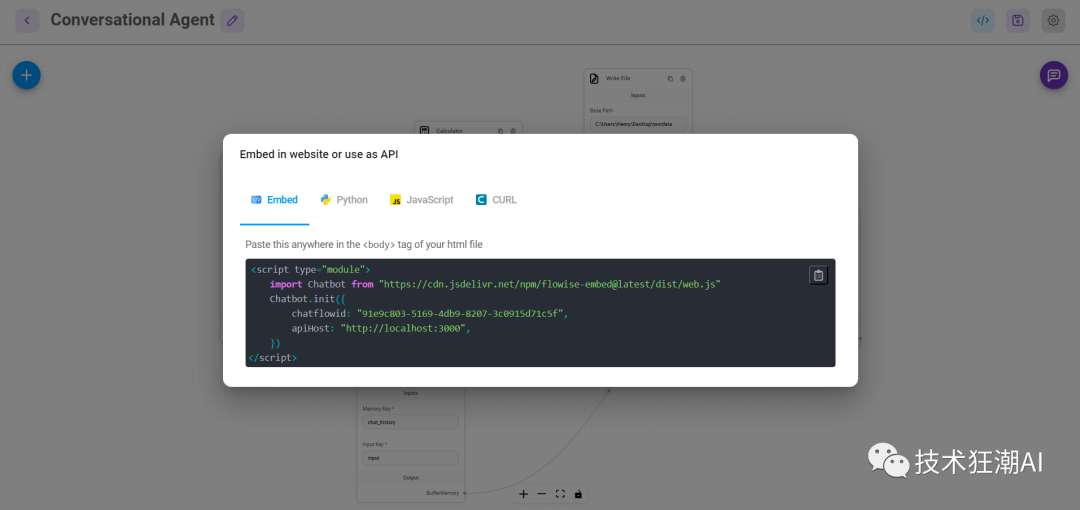Open the CURL tab
This screenshot has height=510, width=1080.
[496, 200]
